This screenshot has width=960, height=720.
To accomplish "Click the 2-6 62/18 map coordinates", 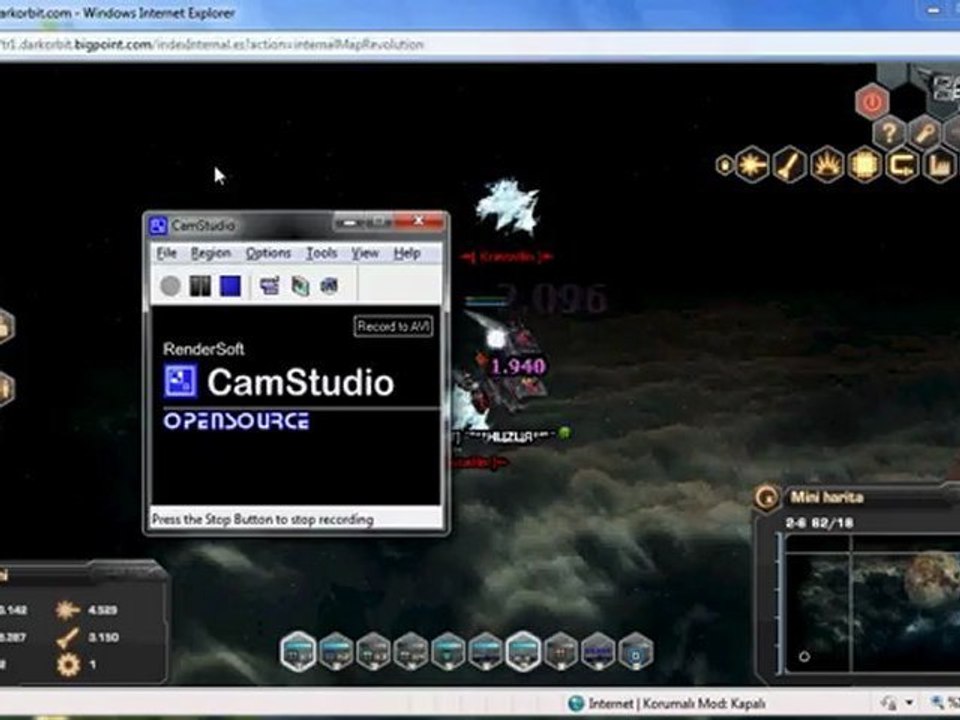I will point(819,523).
